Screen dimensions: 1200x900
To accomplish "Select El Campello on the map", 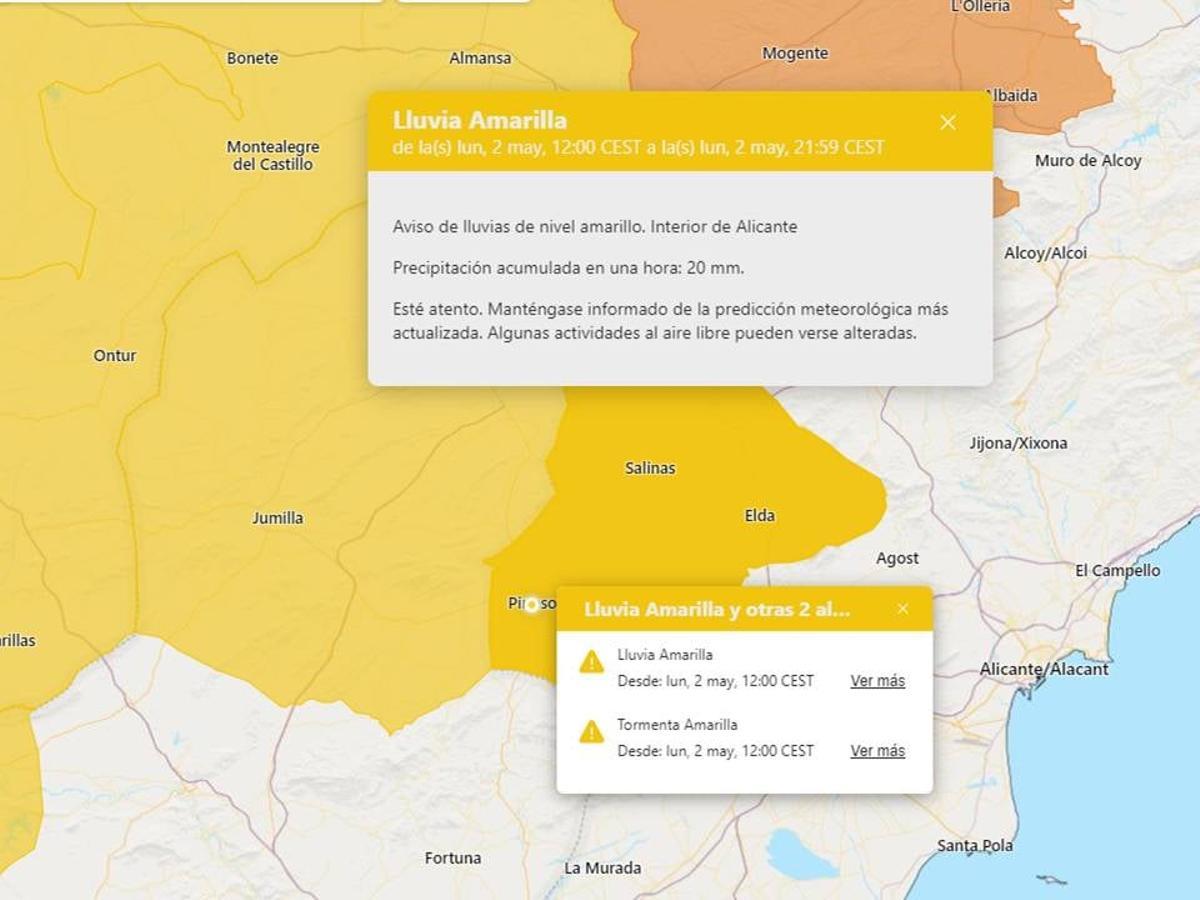I will click(x=1117, y=571).
